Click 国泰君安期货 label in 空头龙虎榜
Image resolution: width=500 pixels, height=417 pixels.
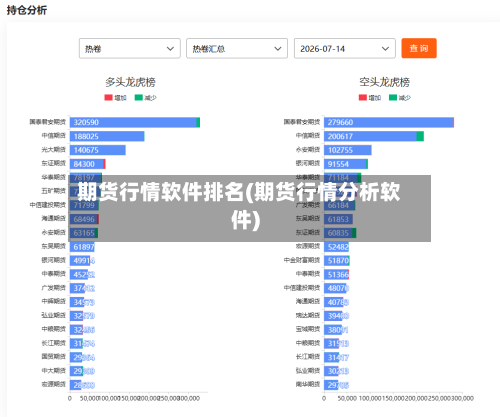coord(302,122)
